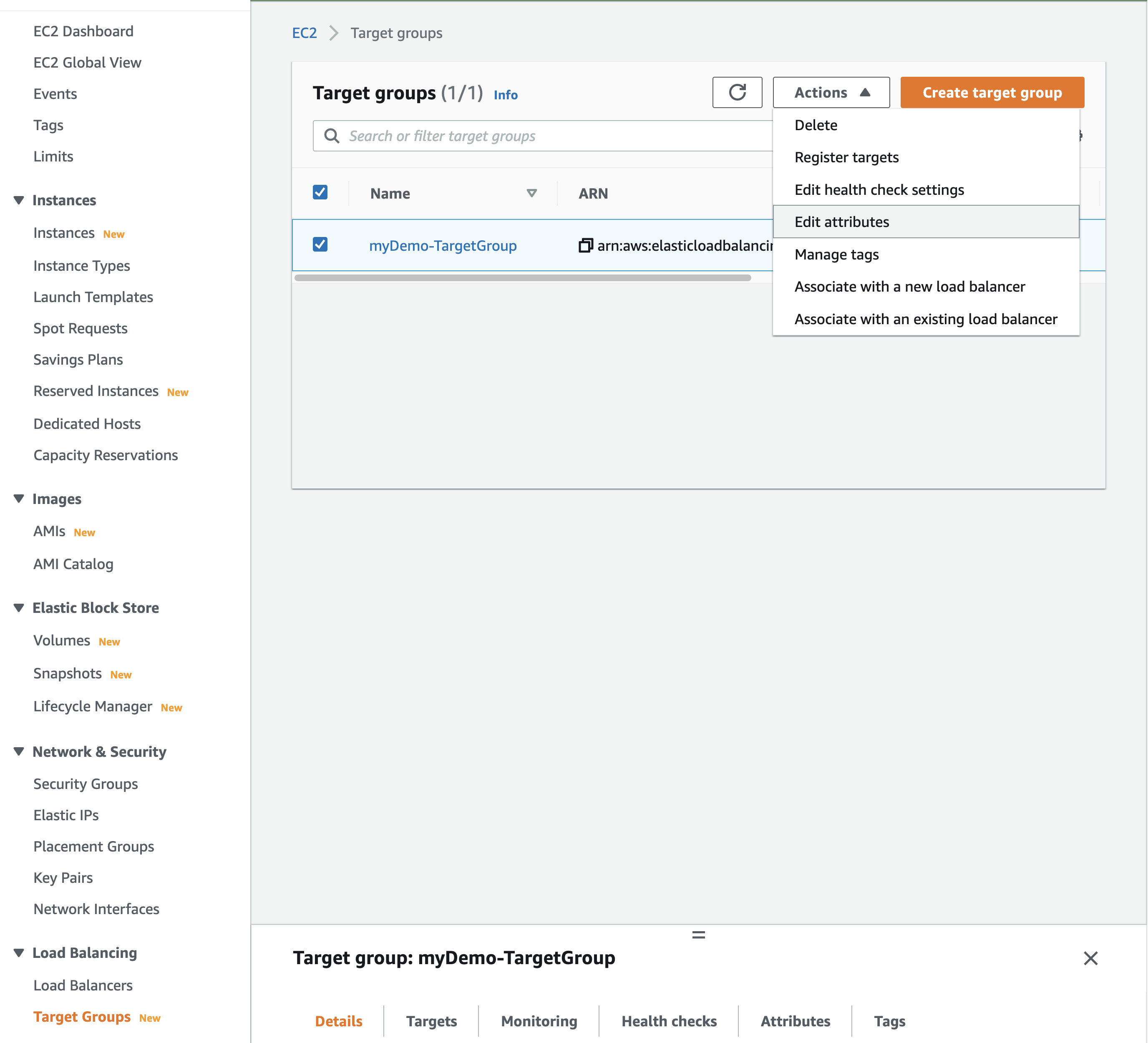Copy the ARN with the copy icon
Screen dimensions: 1148x1043
pyautogui.click(x=585, y=245)
